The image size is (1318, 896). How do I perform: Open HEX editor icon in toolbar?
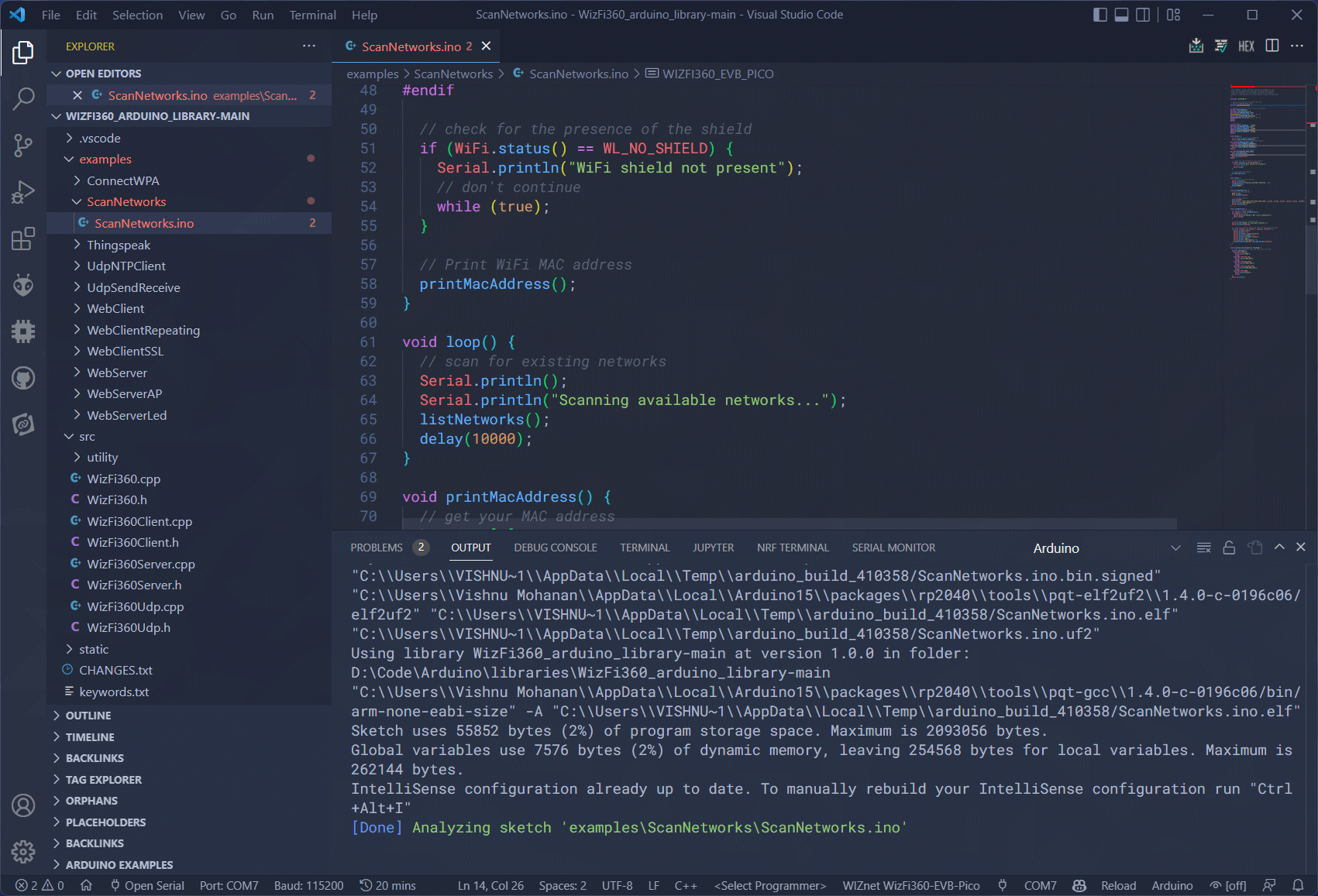click(x=1246, y=46)
